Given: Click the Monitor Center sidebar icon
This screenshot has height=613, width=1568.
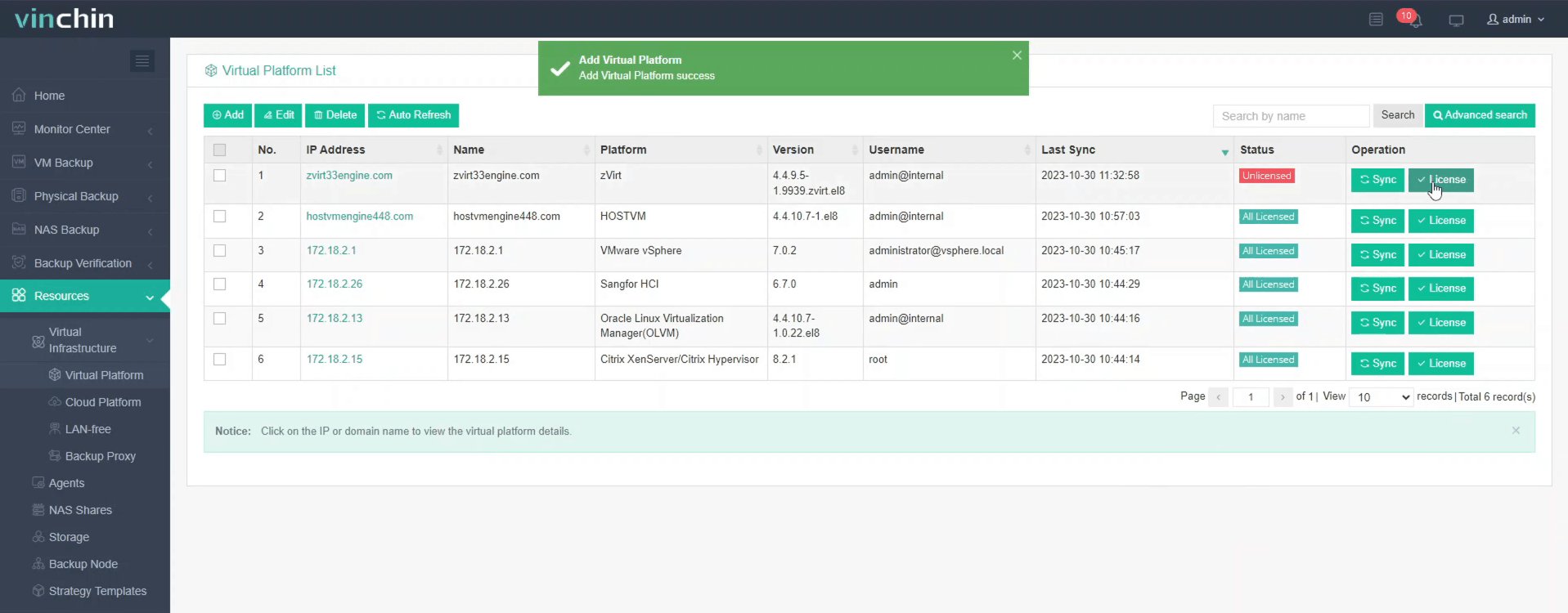Looking at the screenshot, I should (x=19, y=129).
